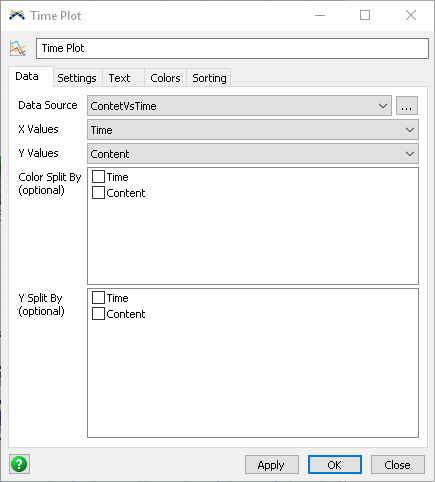Open the Y Values dropdown
Image resolution: width=435 pixels, height=482 pixels.
pyautogui.click(x=253, y=154)
